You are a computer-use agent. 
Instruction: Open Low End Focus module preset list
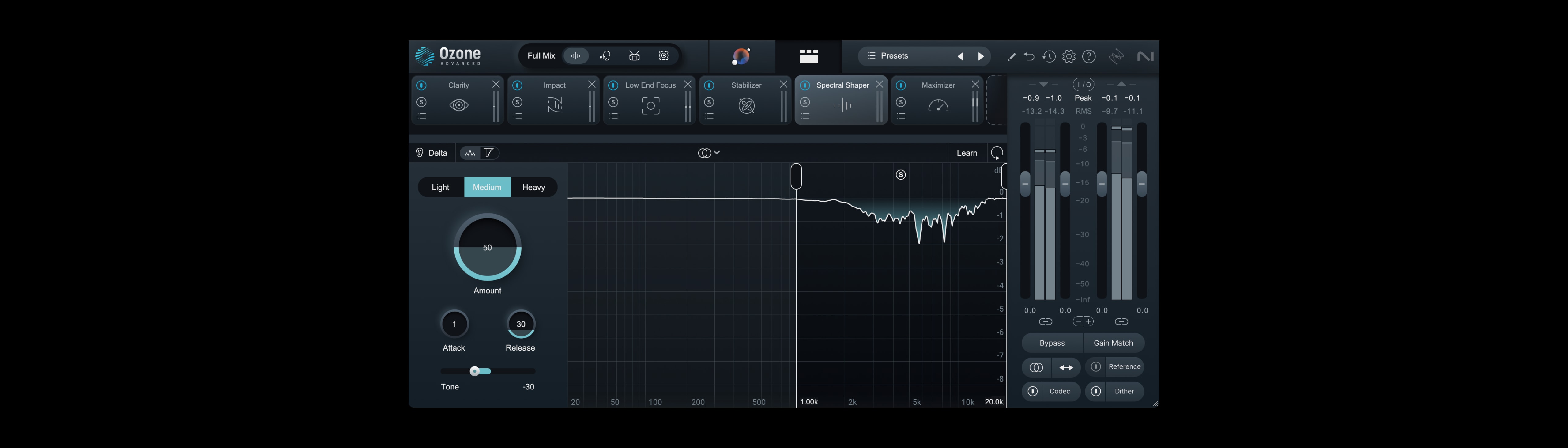(x=613, y=116)
